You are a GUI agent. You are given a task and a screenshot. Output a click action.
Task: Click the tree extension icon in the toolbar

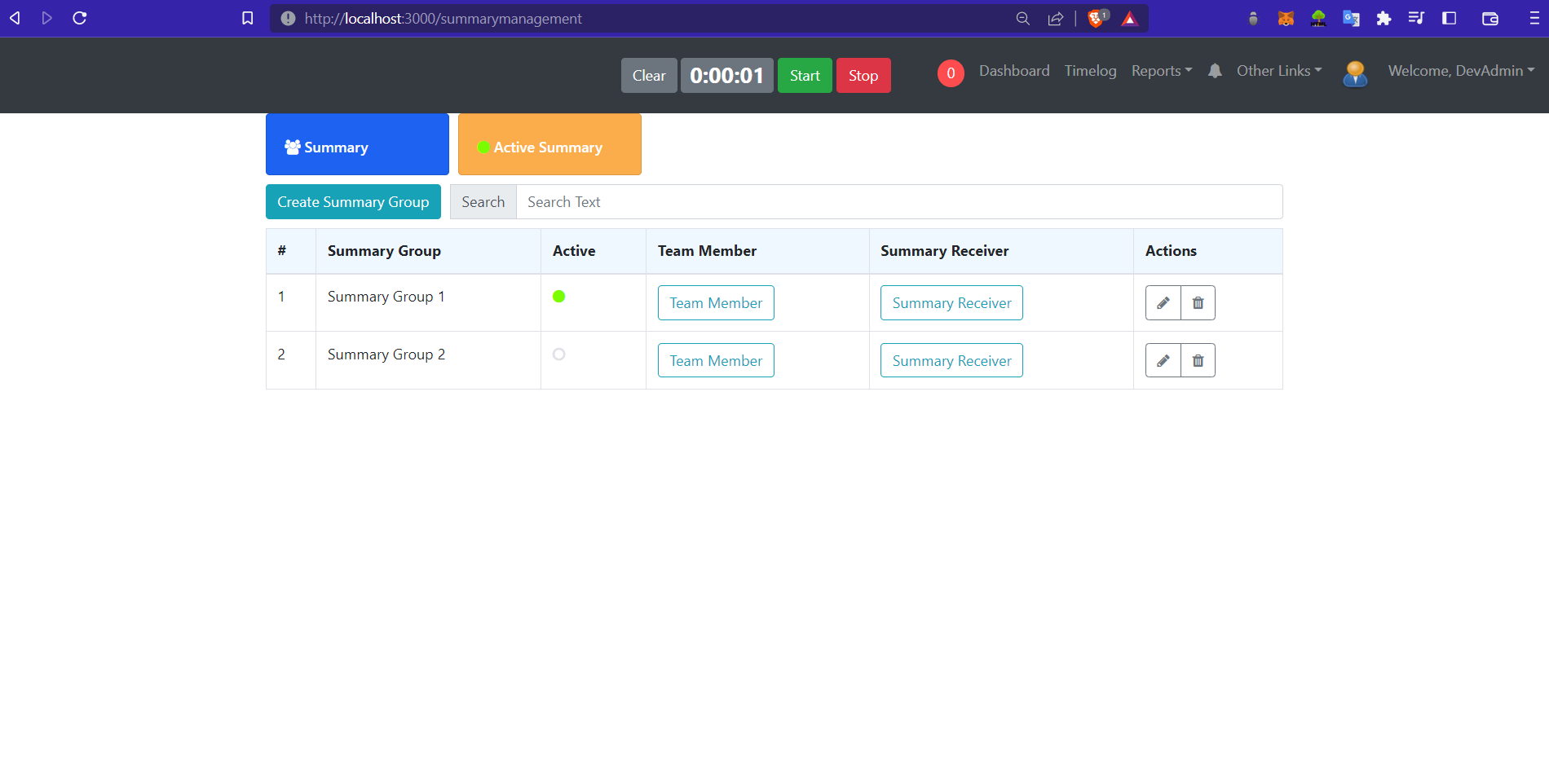pyautogui.click(x=1318, y=18)
